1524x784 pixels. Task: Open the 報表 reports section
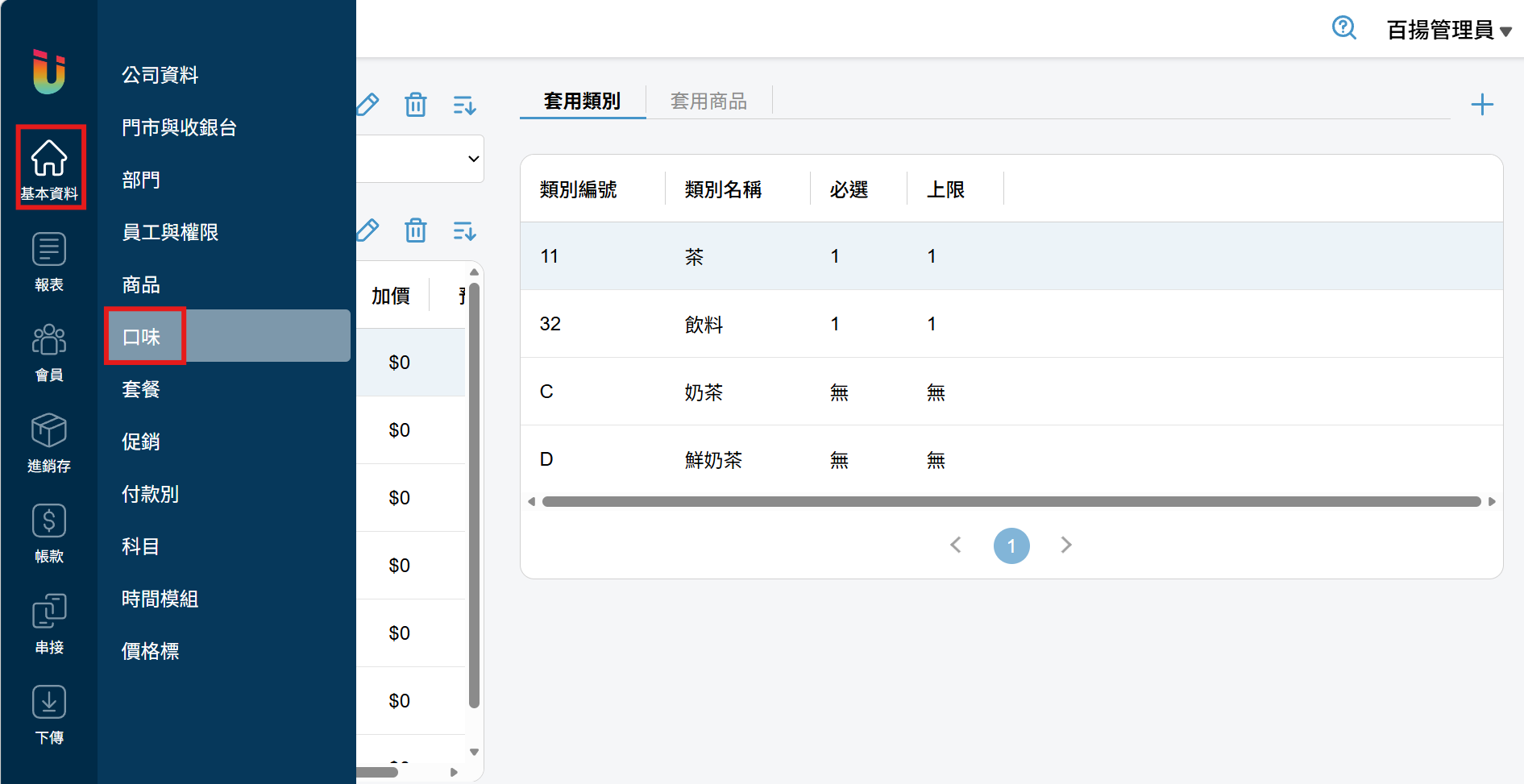[x=49, y=261]
